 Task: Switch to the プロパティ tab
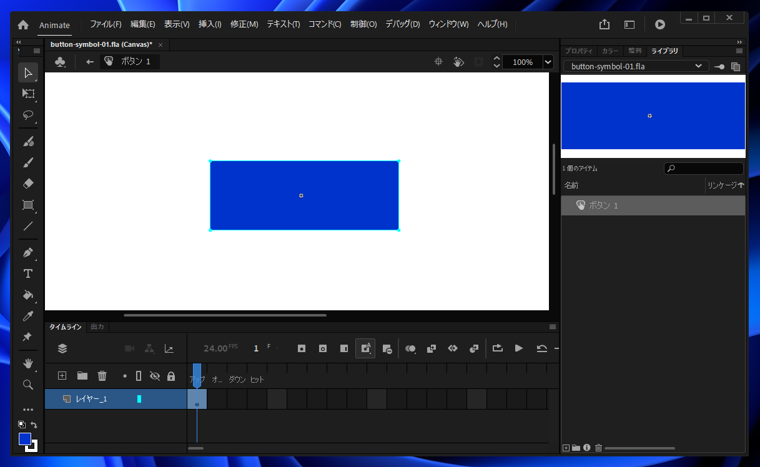tap(579, 51)
